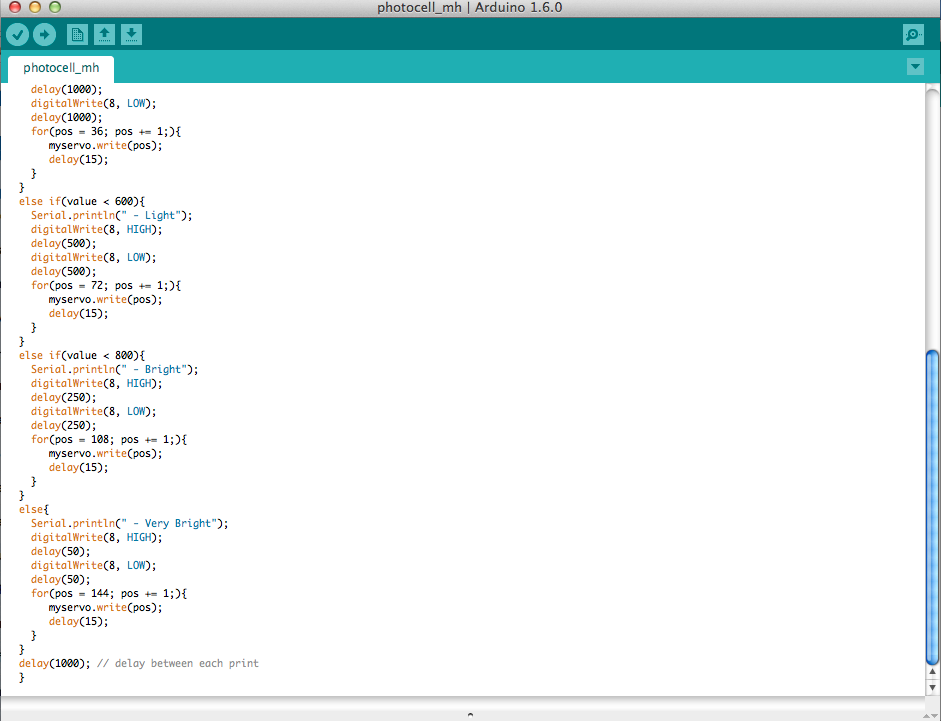Screen dimensions: 941x721
Task: Click the red close window button
Action: coord(15,7)
